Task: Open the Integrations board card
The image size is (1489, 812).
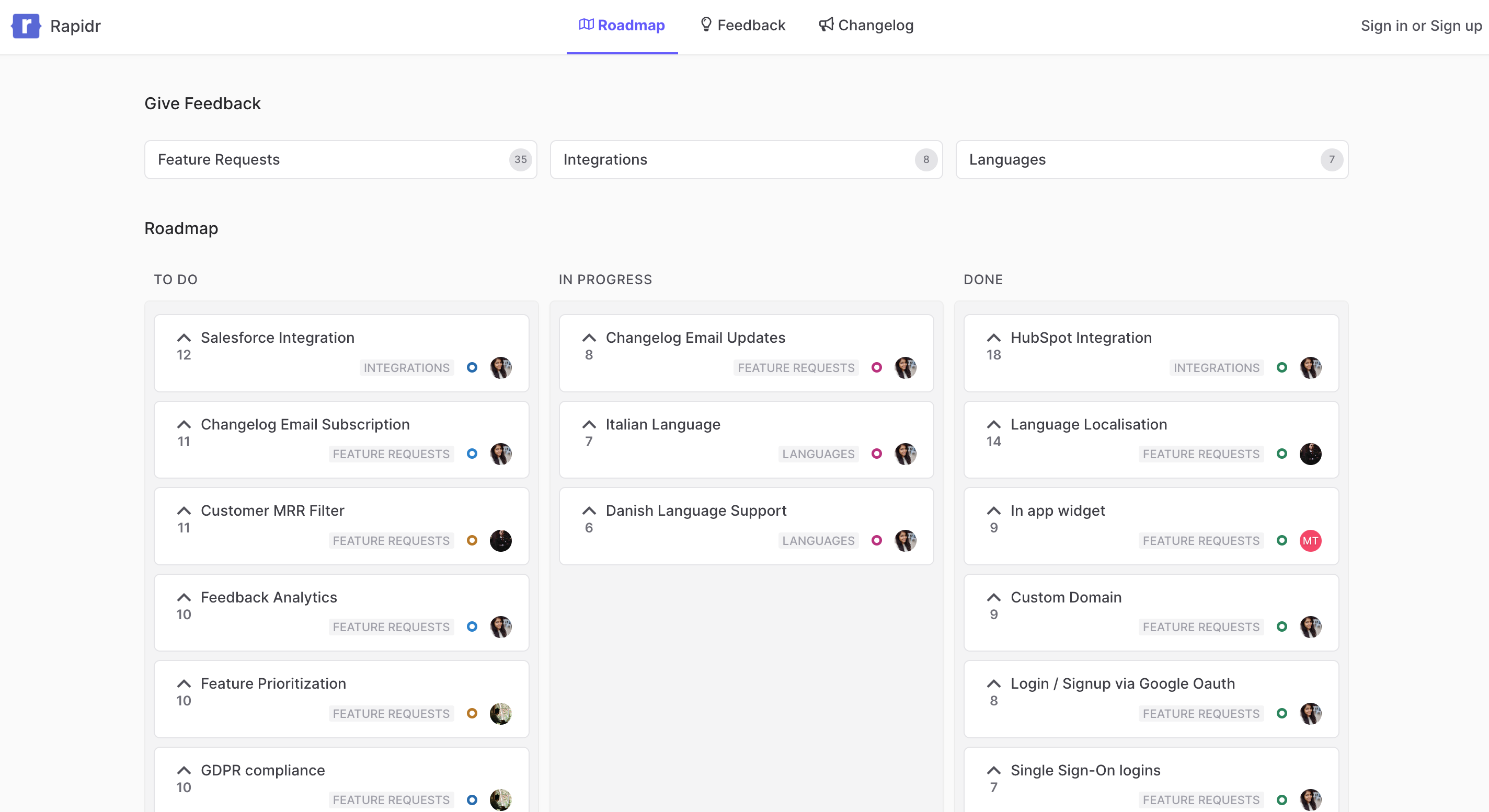Action: (x=746, y=159)
